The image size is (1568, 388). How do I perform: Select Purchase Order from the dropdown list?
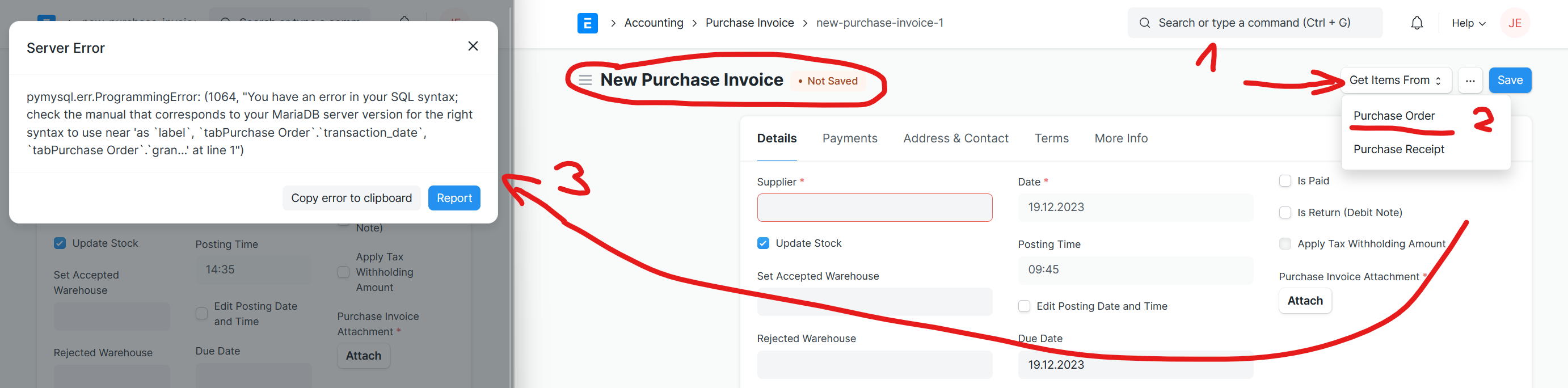[1393, 116]
